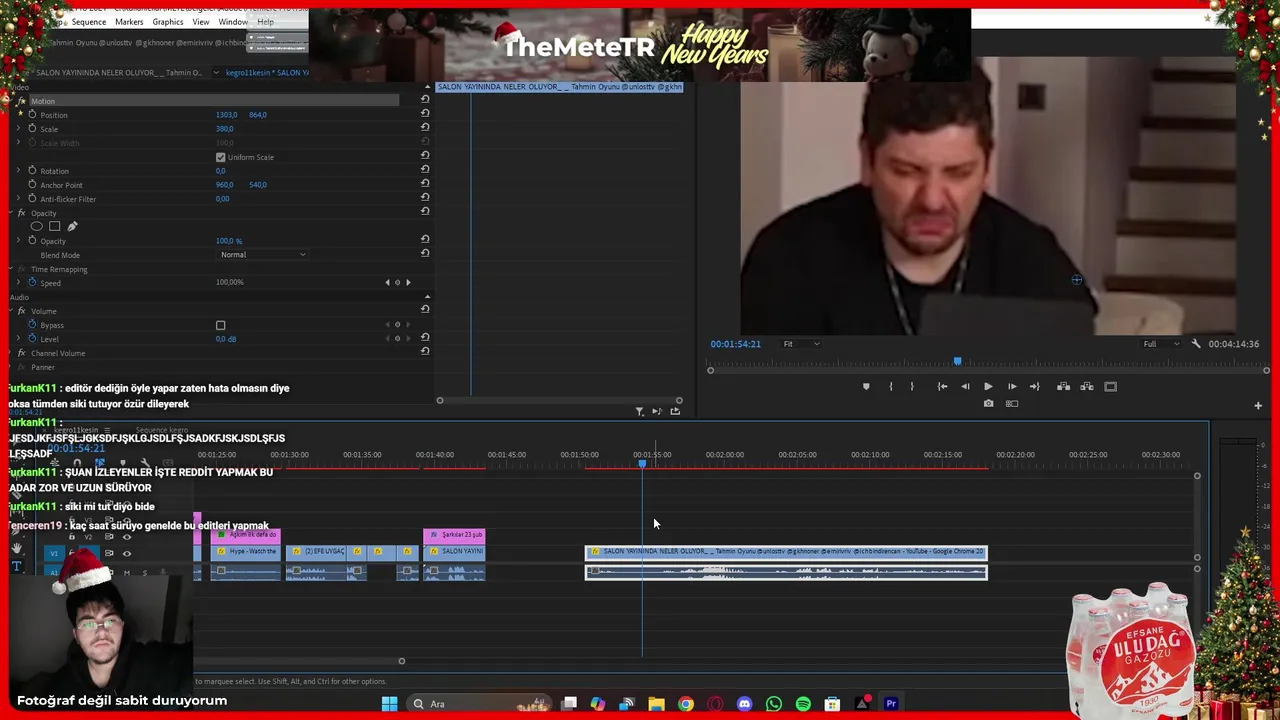Reset the Blend Mode parameter
1280x720 pixels.
pyautogui.click(x=425, y=254)
